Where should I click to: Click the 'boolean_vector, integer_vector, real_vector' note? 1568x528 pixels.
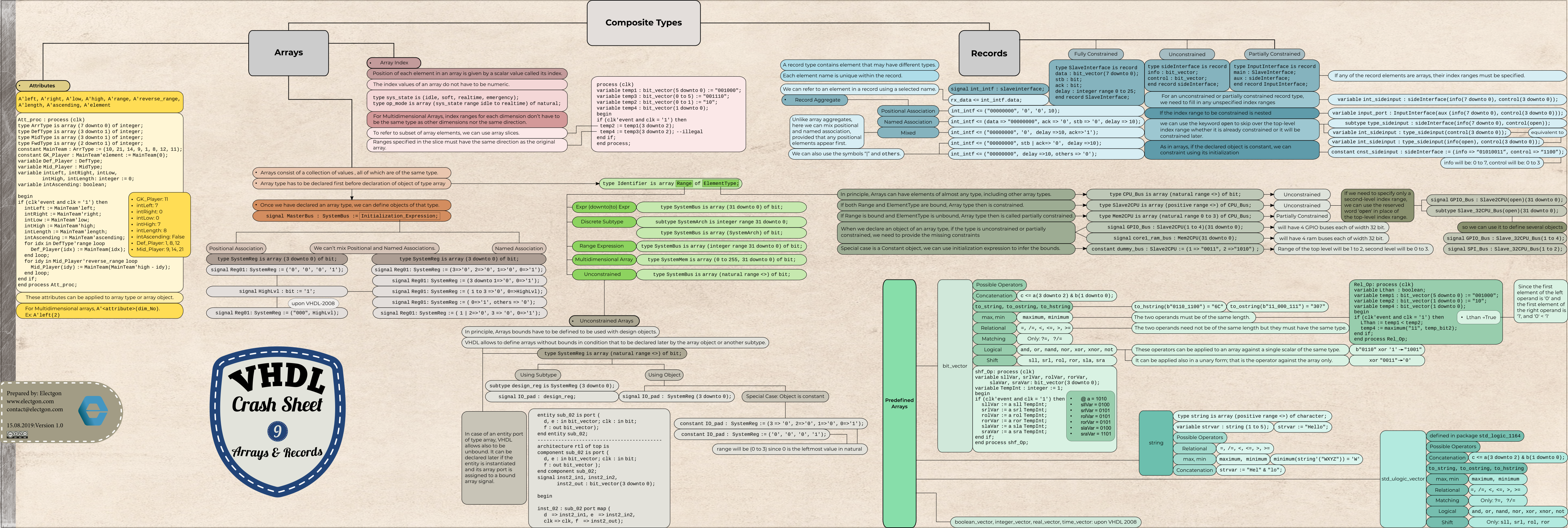pyautogui.click(x=1045, y=522)
